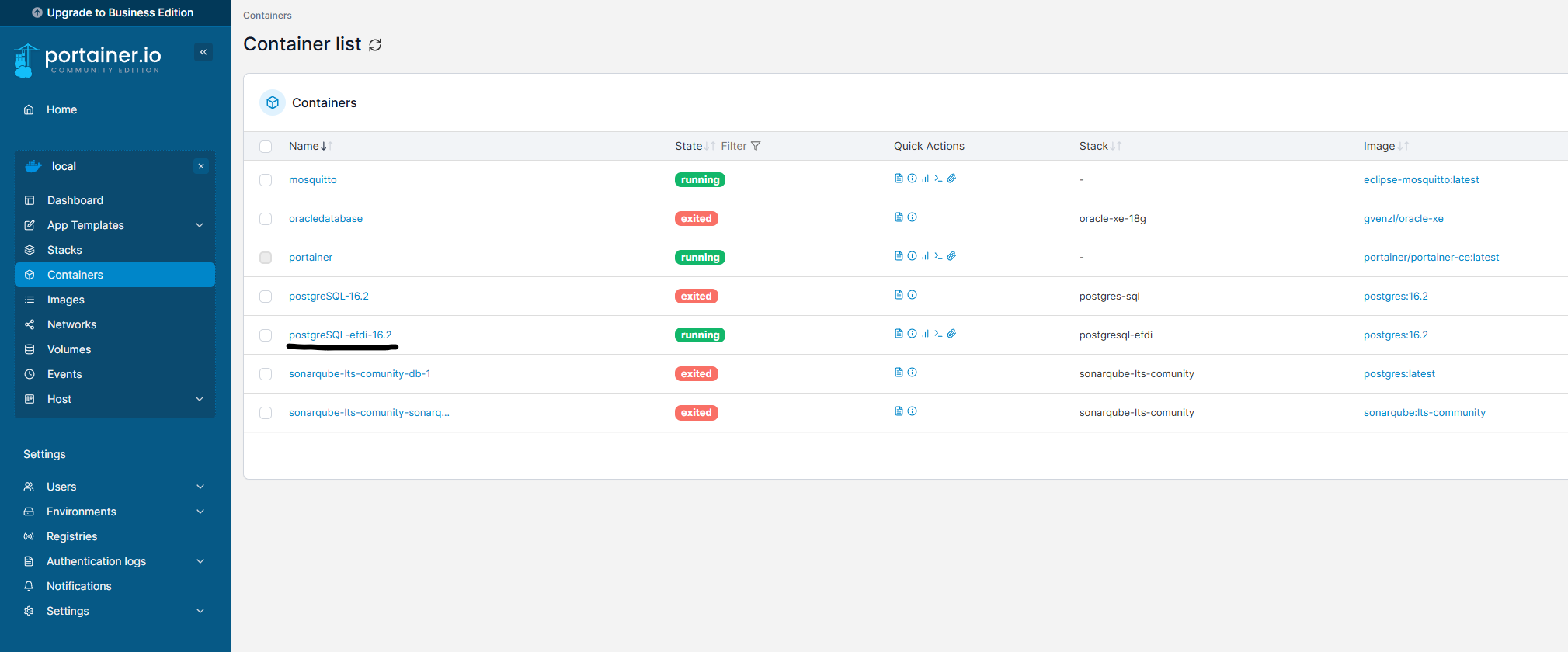This screenshot has width=1568, height=652.
Task: Open the gvenzl/oracle-xe image link
Action: pos(1403,218)
